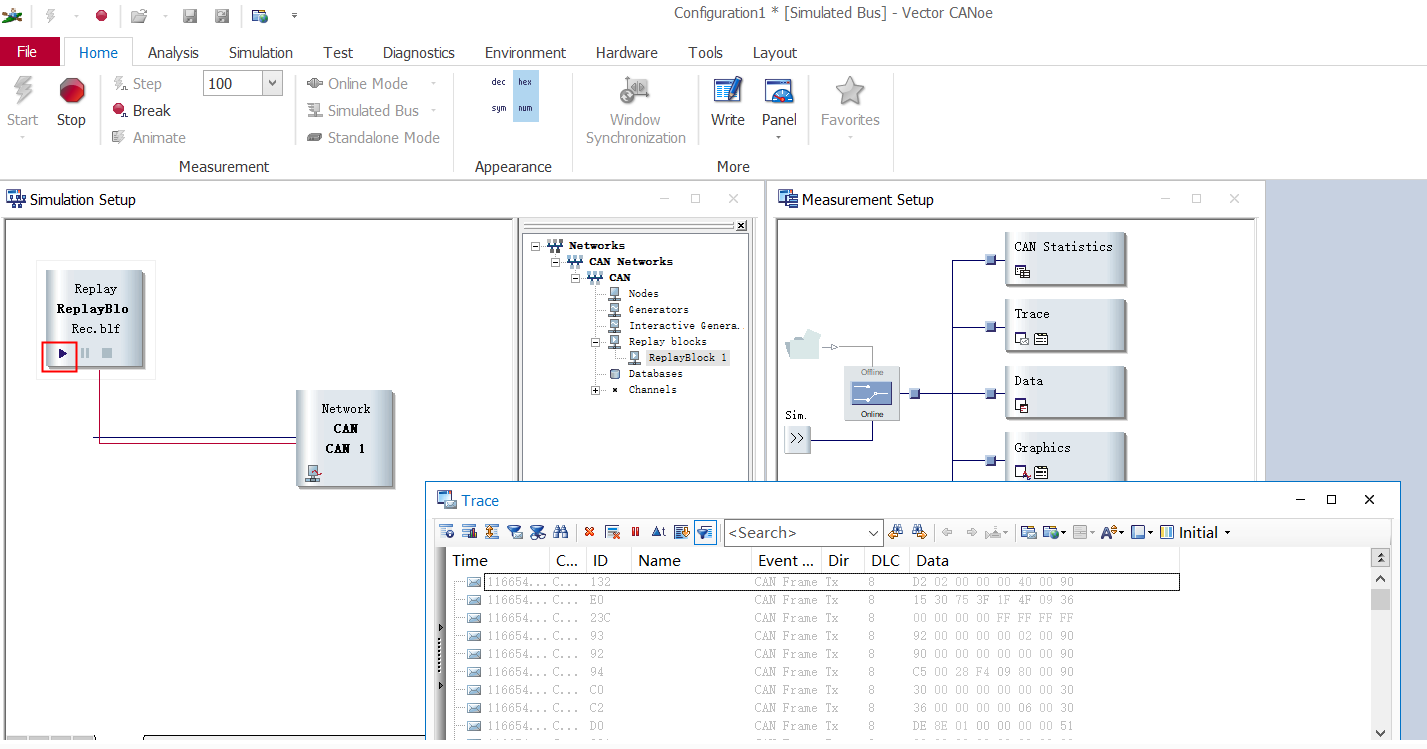Pause the Trace window display
1427x749 pixels.
[x=635, y=532]
